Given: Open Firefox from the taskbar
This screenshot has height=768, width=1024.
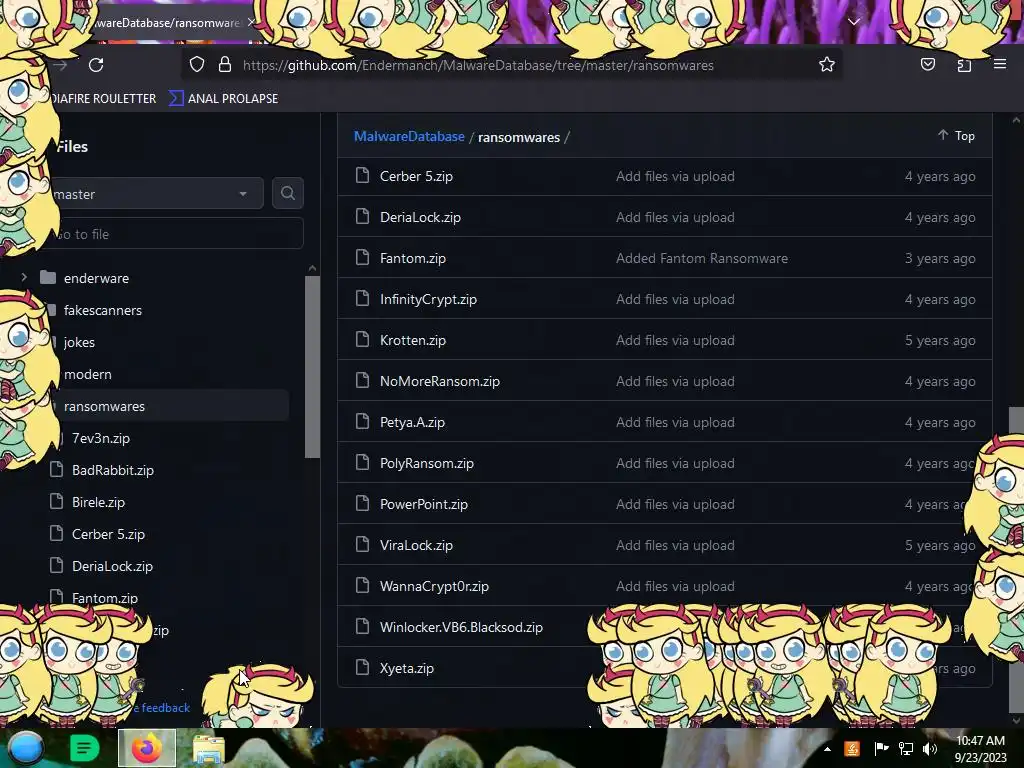Looking at the screenshot, I should (x=146, y=748).
